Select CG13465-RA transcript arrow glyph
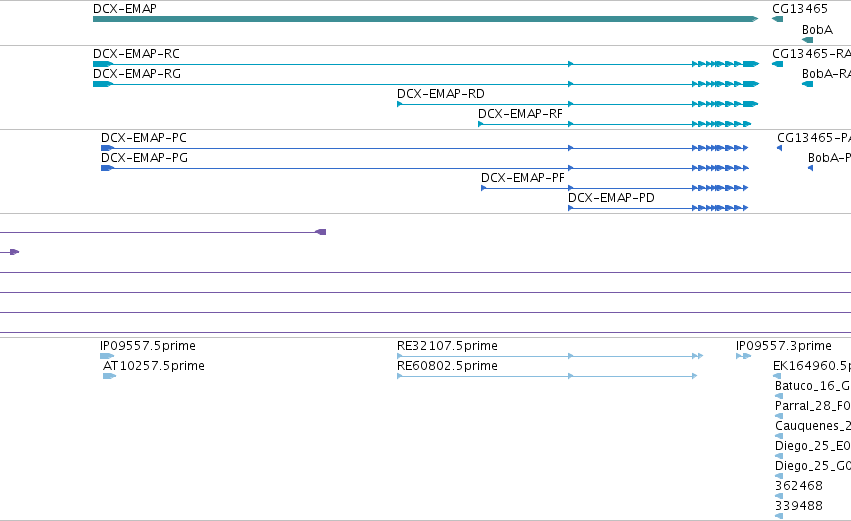 click(777, 64)
